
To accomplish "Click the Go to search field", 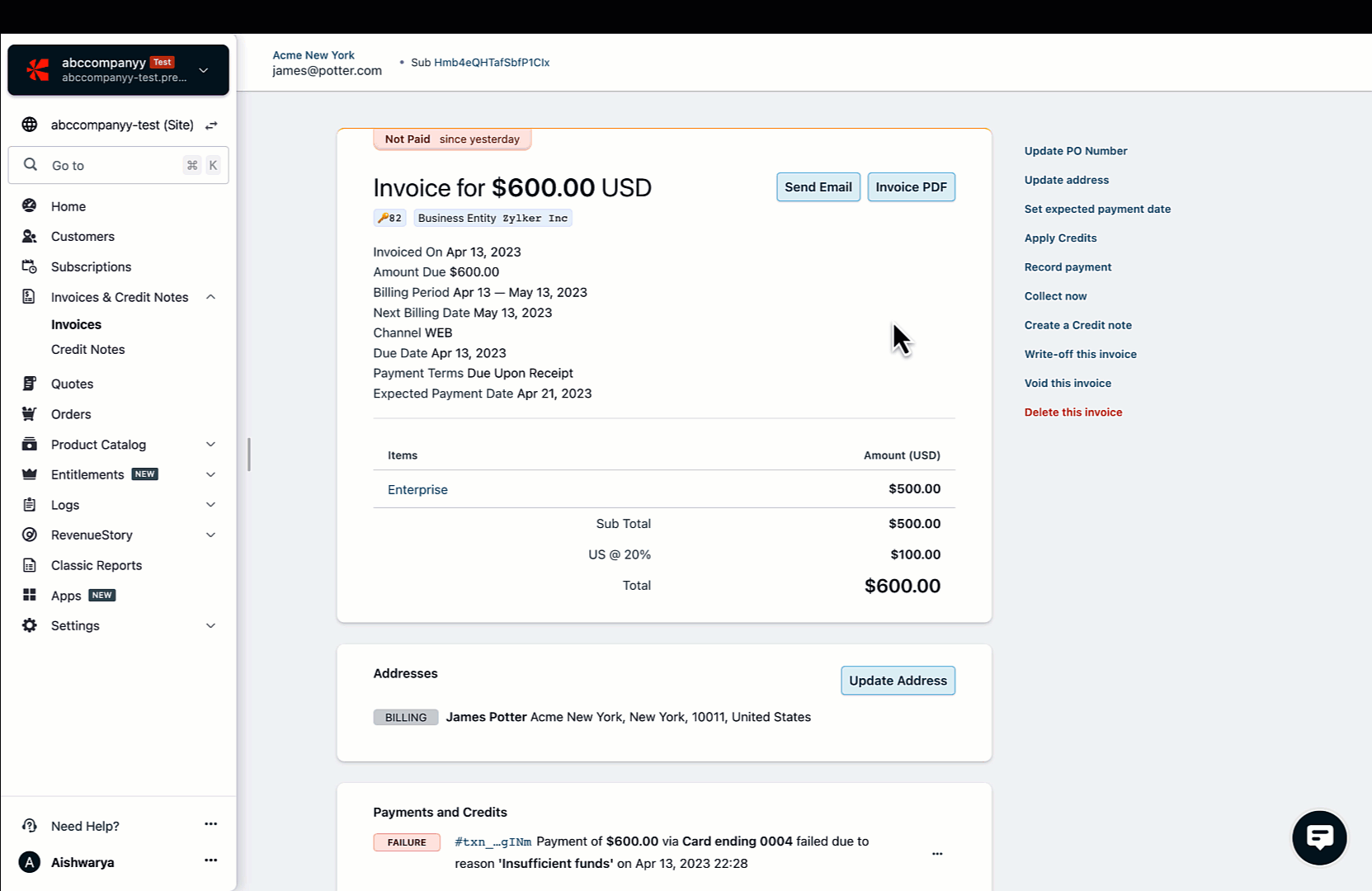I will point(116,166).
